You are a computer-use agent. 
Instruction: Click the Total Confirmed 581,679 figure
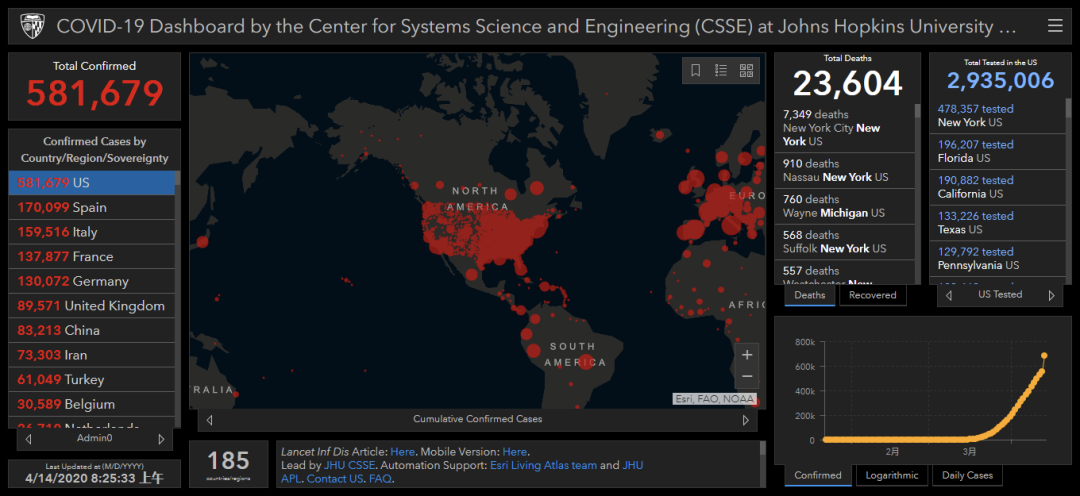[95, 93]
